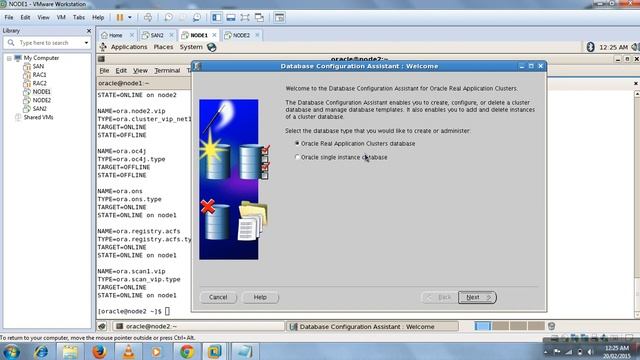Open Google Chrome from taskbar

click(187, 351)
